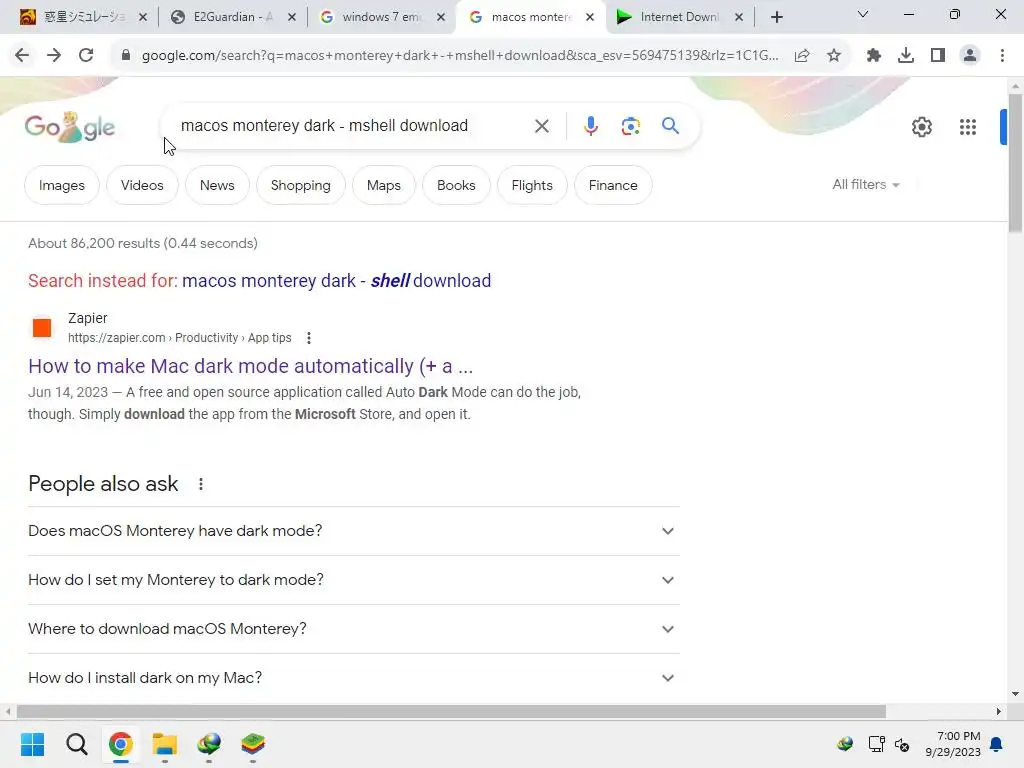Open 'Search instead for' shell download link
This screenshot has height=768, width=1024.
tap(336, 281)
